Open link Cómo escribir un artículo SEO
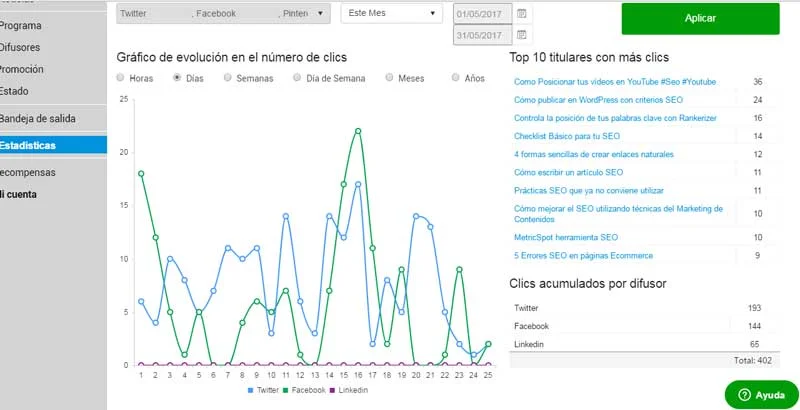The width and height of the screenshot is (800, 410). pos(568,172)
